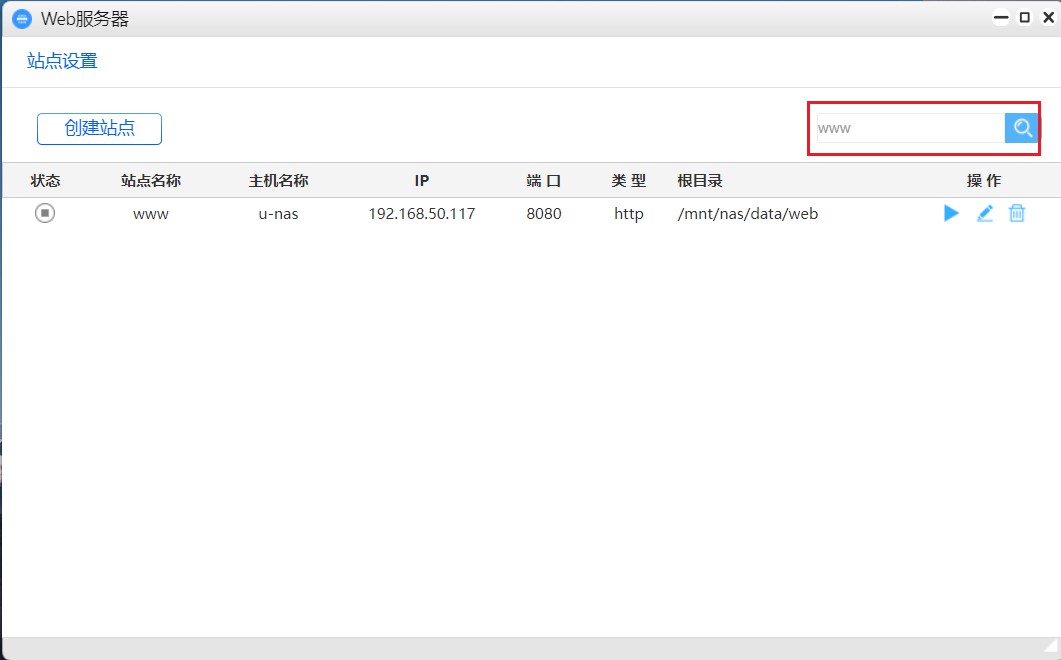Maximize the Web服务器 window

(1024, 18)
